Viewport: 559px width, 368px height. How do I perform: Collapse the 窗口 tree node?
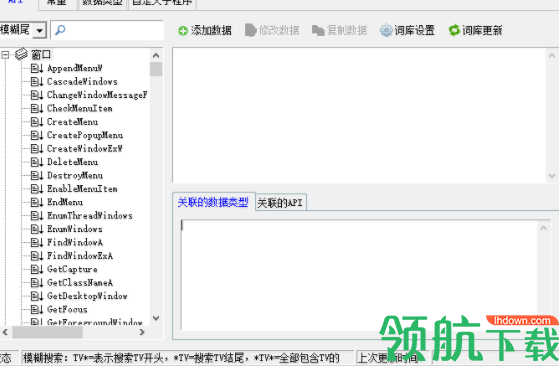pos(5,55)
